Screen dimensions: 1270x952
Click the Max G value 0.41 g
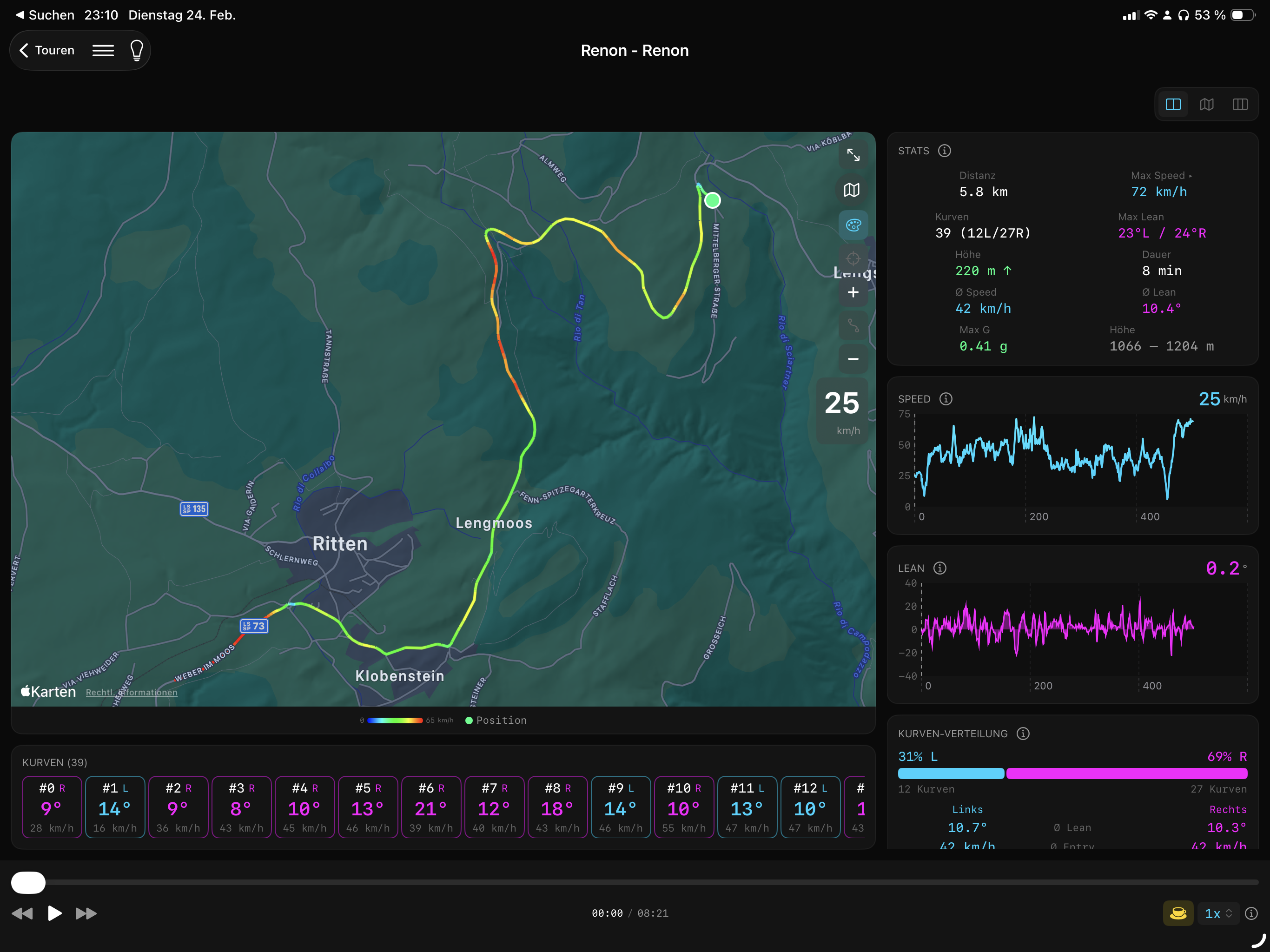pyautogui.click(x=983, y=346)
